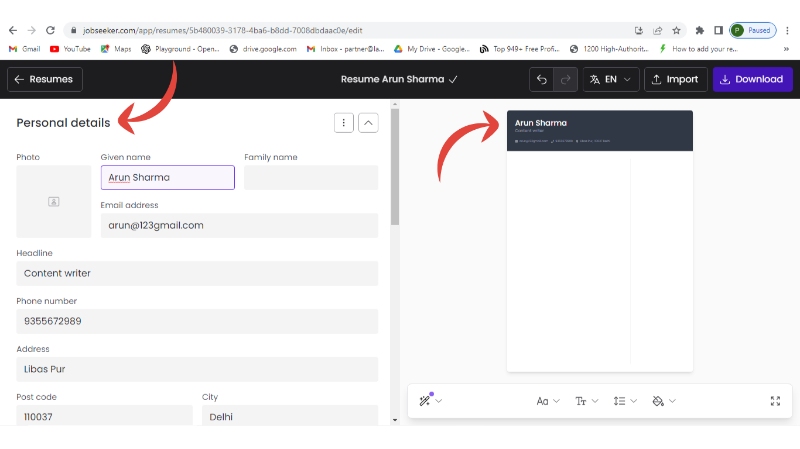
Task: Open the line spacing dropdown
Action: point(625,401)
